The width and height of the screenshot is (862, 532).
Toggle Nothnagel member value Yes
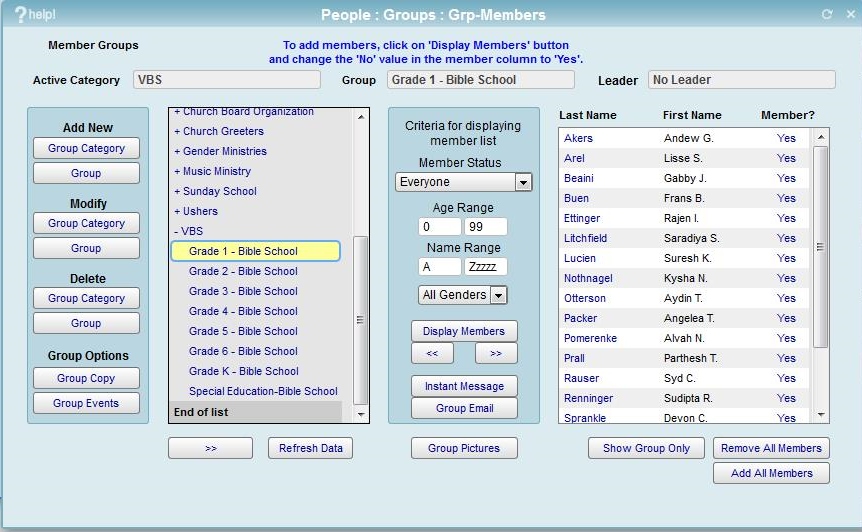786,278
